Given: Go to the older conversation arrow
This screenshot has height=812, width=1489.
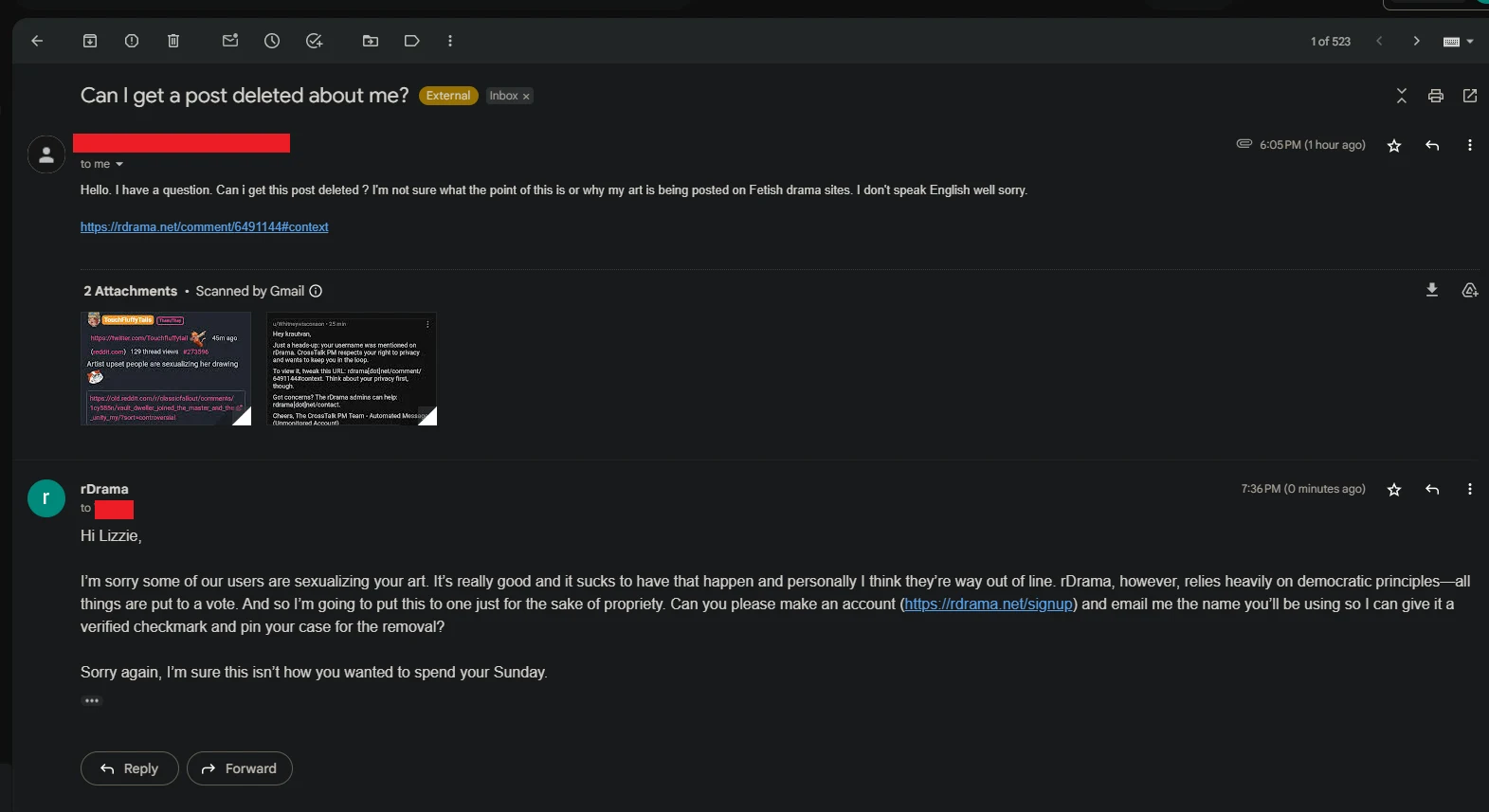Looking at the screenshot, I should tap(1416, 41).
